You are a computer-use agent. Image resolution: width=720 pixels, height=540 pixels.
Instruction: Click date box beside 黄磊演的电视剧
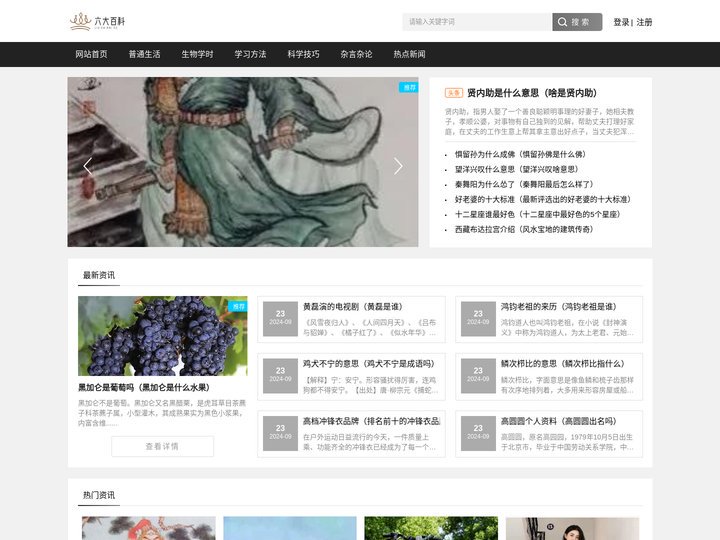point(280,319)
